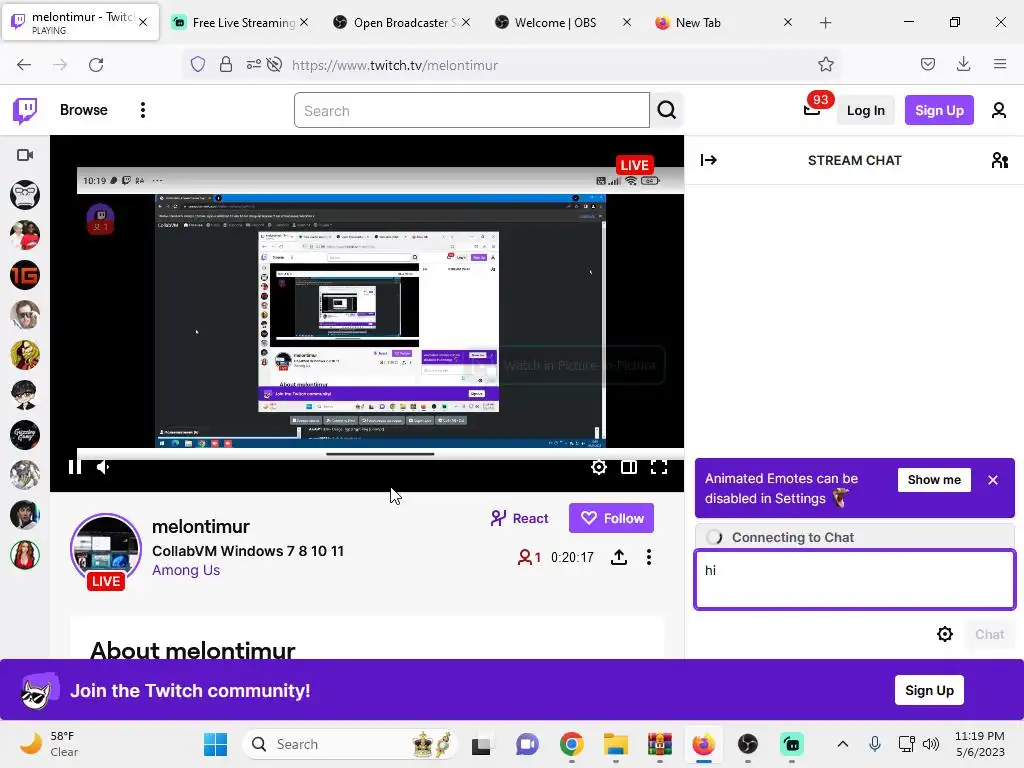
Task: Open chat settings gear icon
Action: pyautogui.click(x=945, y=634)
